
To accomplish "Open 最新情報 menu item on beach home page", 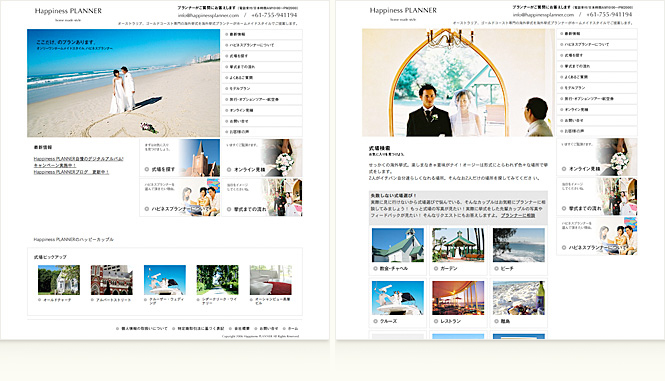I will (262, 34).
